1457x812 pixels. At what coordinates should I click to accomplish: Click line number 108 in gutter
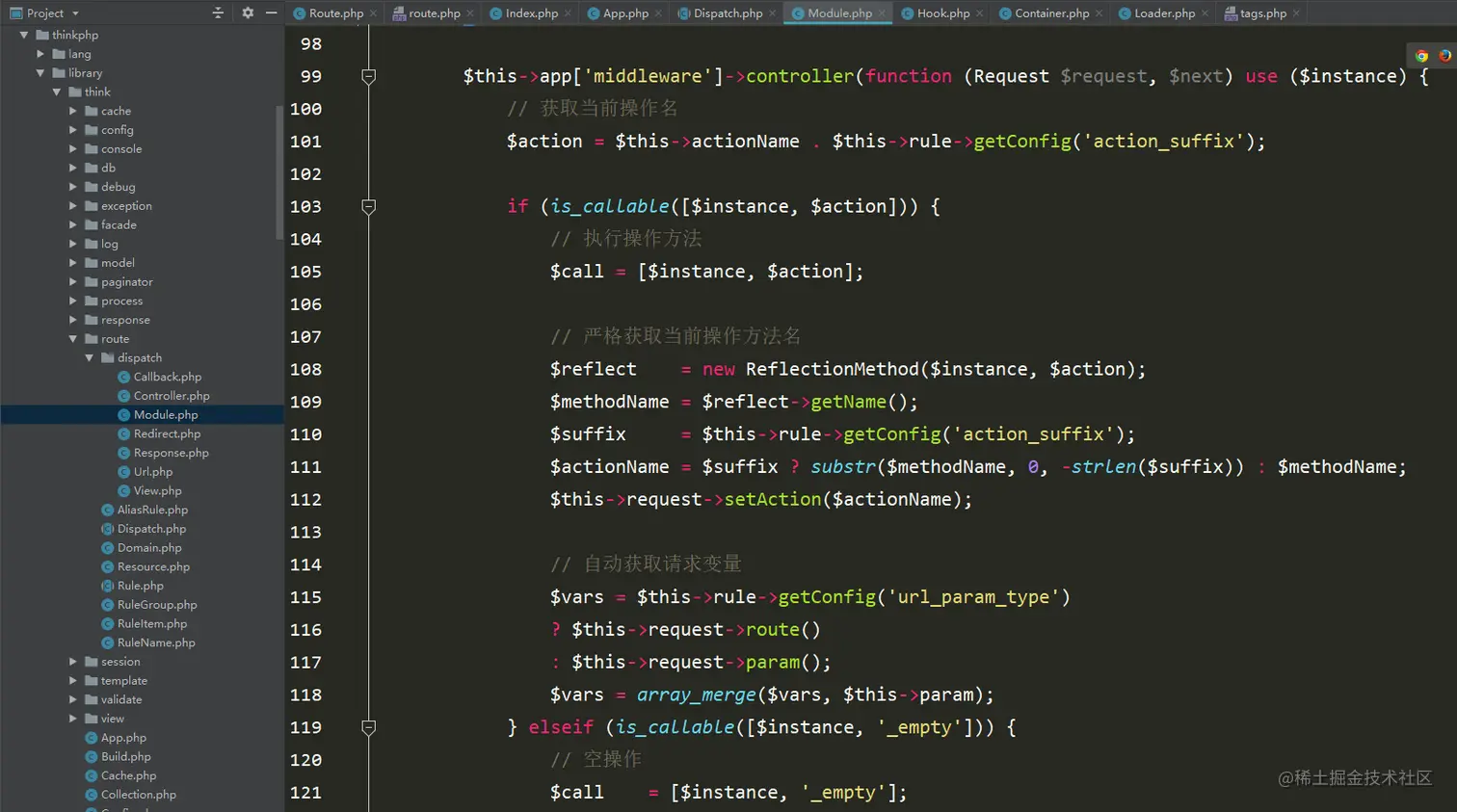(x=305, y=369)
